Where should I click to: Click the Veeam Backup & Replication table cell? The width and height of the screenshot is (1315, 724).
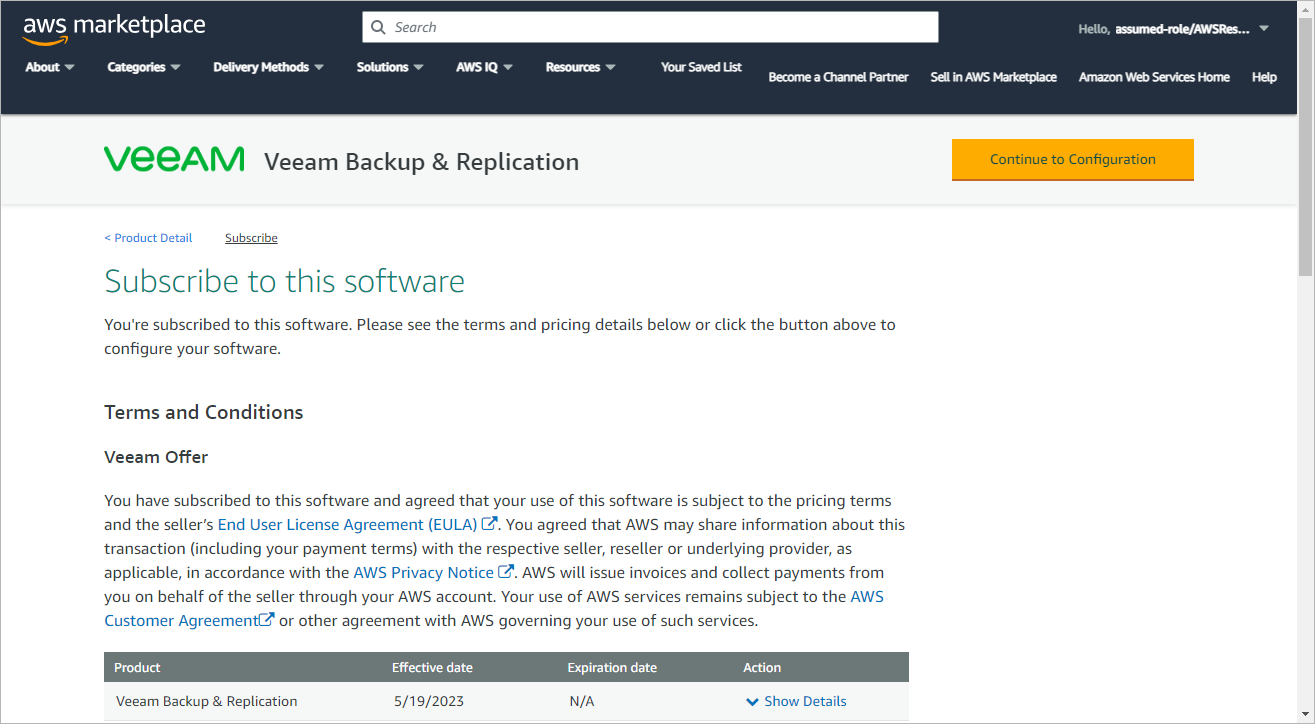point(207,702)
